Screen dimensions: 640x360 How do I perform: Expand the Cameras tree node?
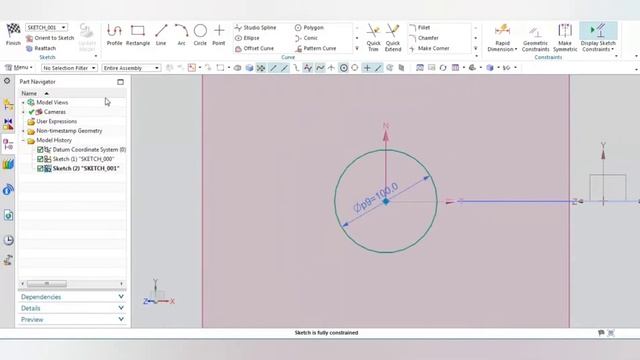(x=23, y=112)
